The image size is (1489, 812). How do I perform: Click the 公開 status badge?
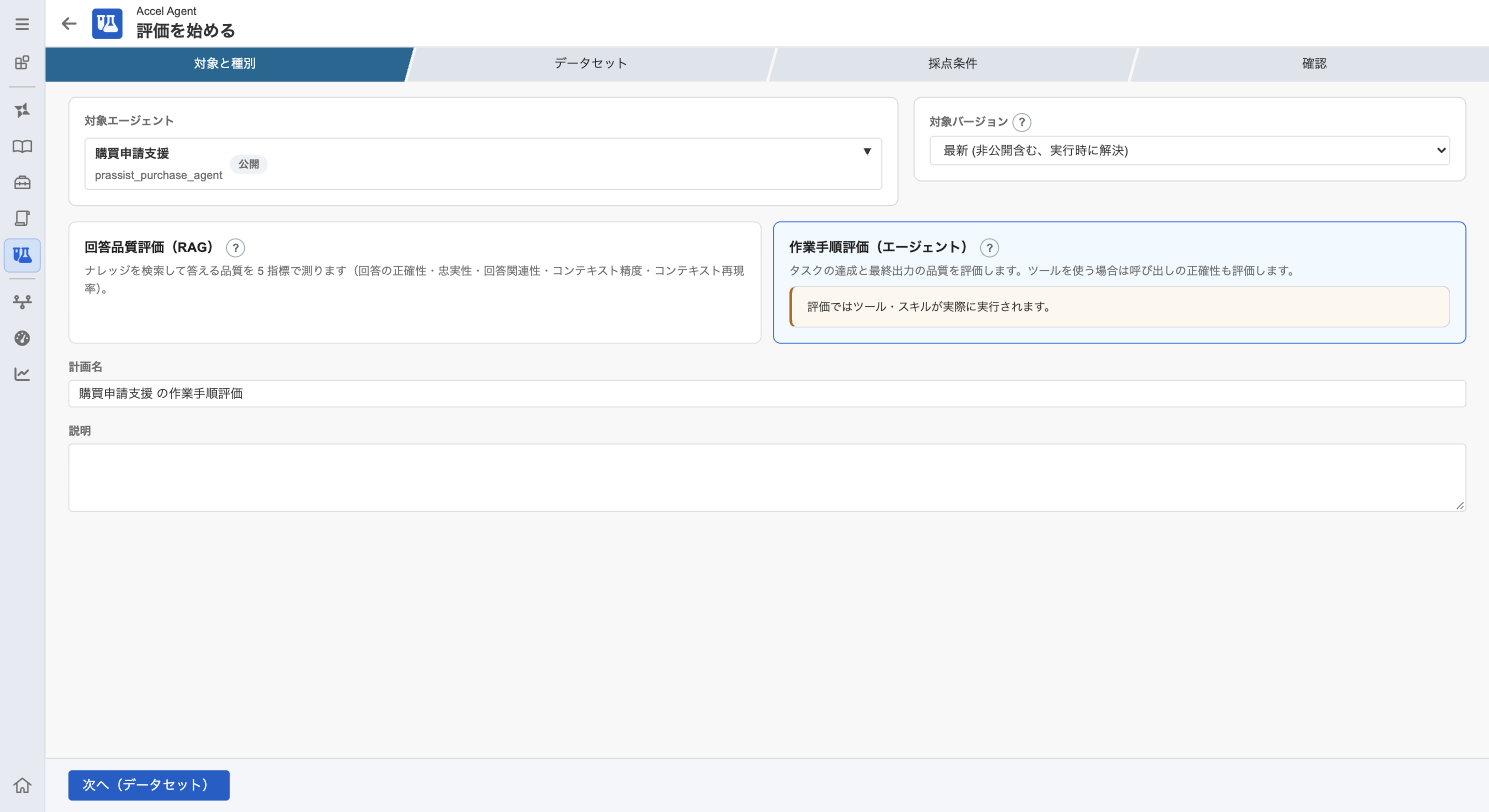(x=249, y=164)
